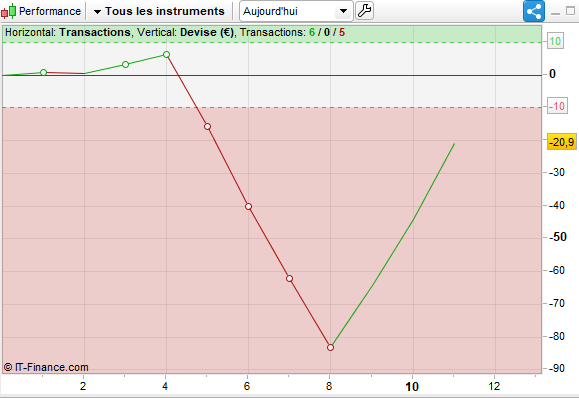Click the 2 label on horizontal axis
The height and width of the screenshot is (398, 579).
[83, 386]
